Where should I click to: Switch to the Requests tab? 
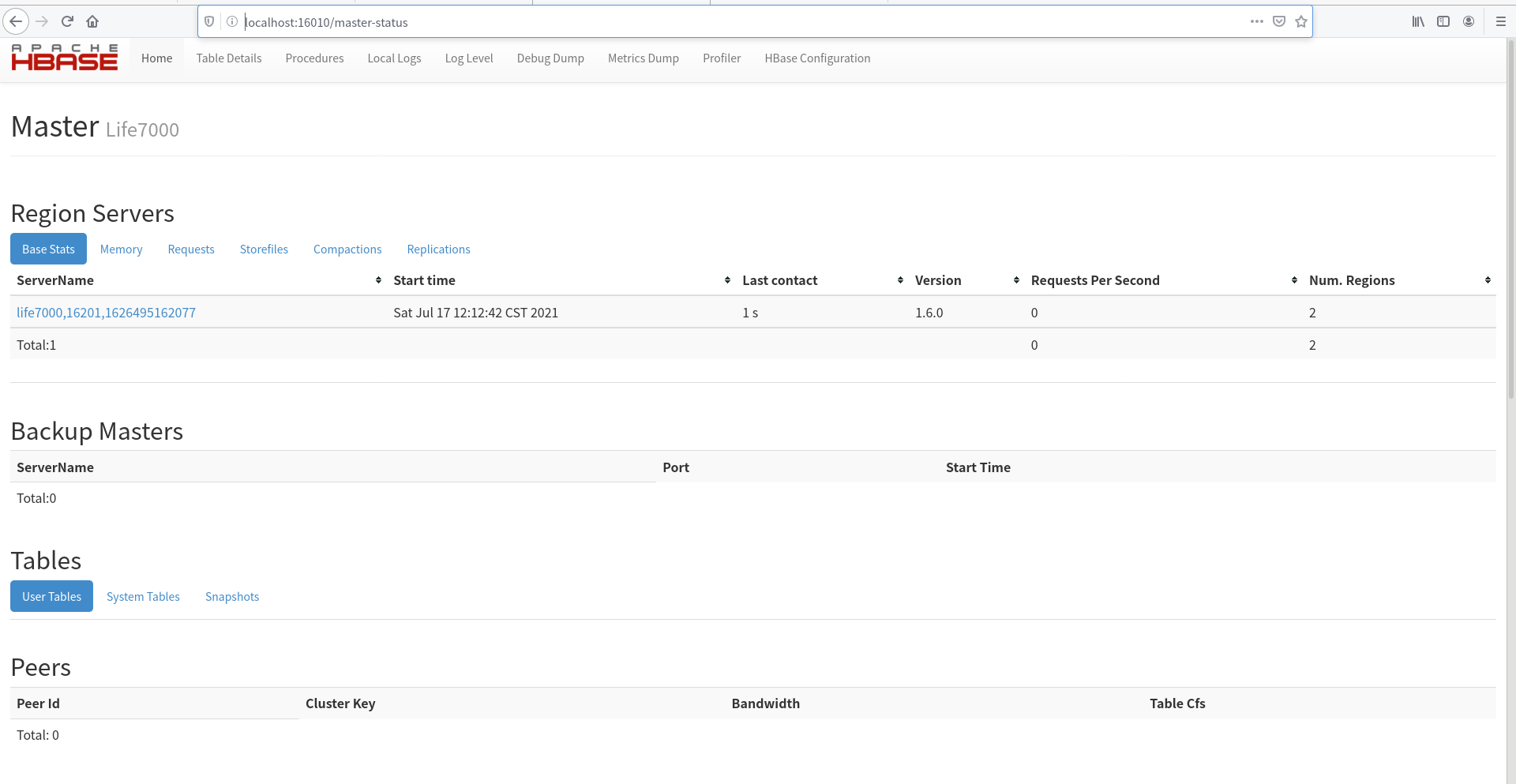191,249
